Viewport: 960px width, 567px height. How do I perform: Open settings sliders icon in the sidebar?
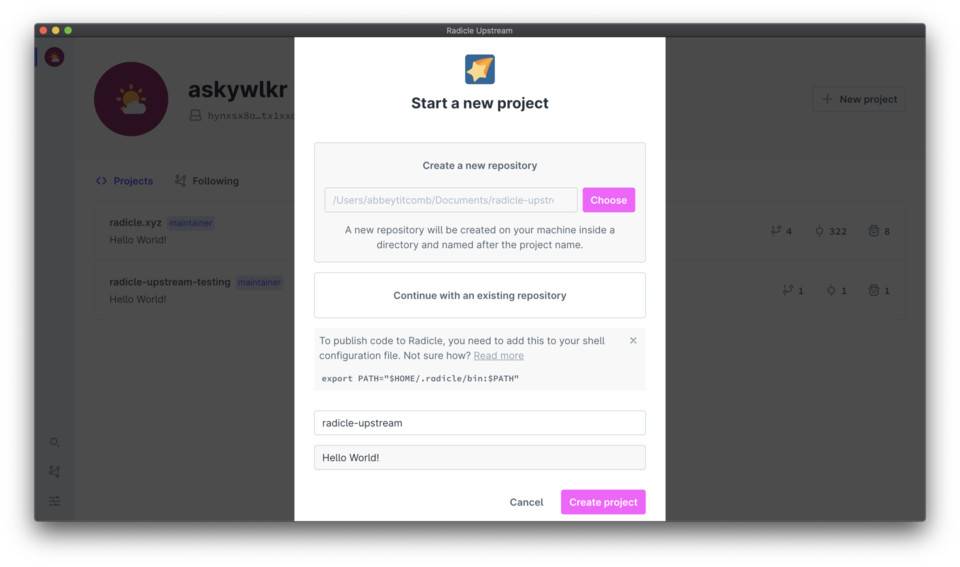55,501
